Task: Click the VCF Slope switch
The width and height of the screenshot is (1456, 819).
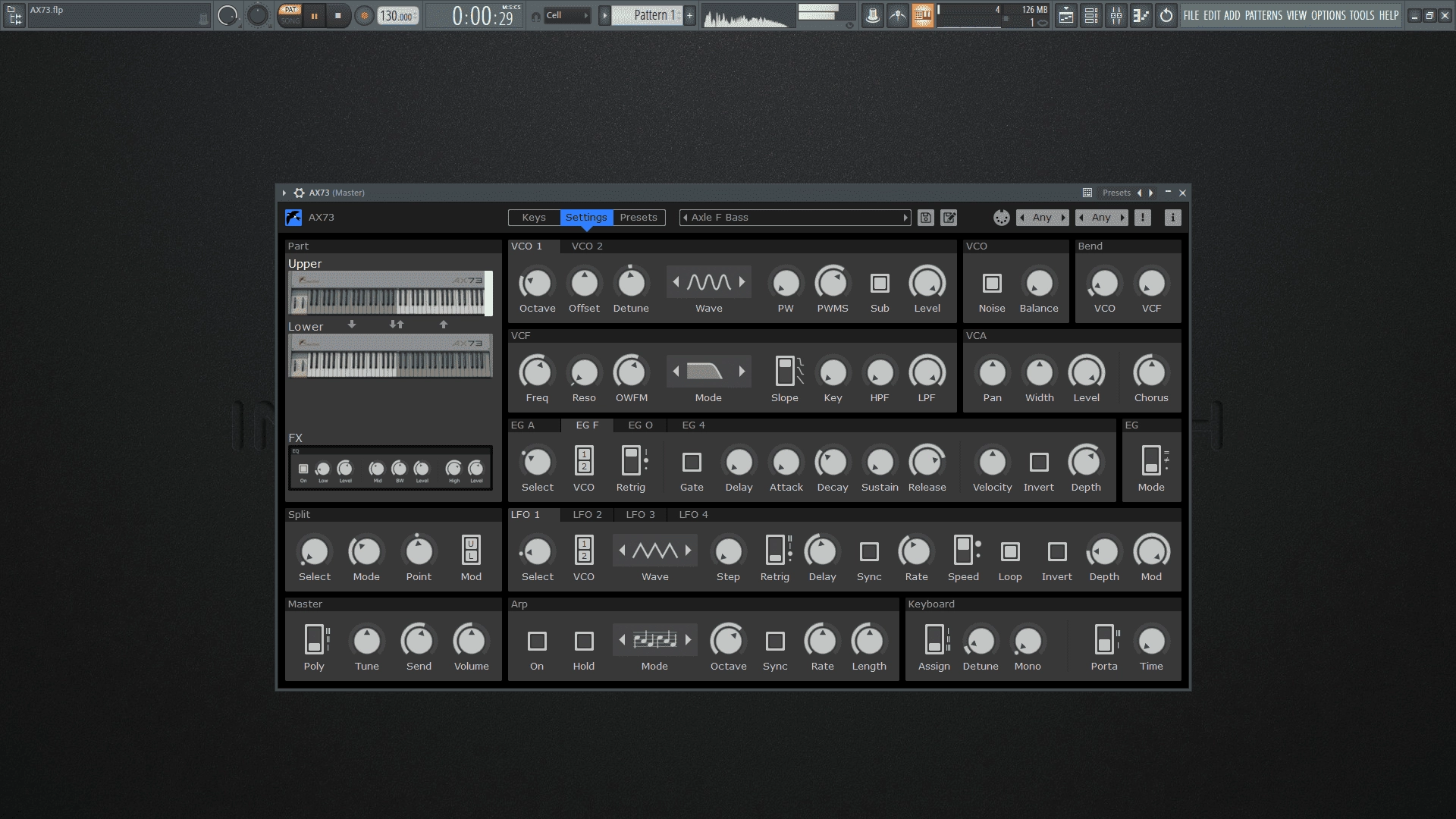Action: point(785,372)
